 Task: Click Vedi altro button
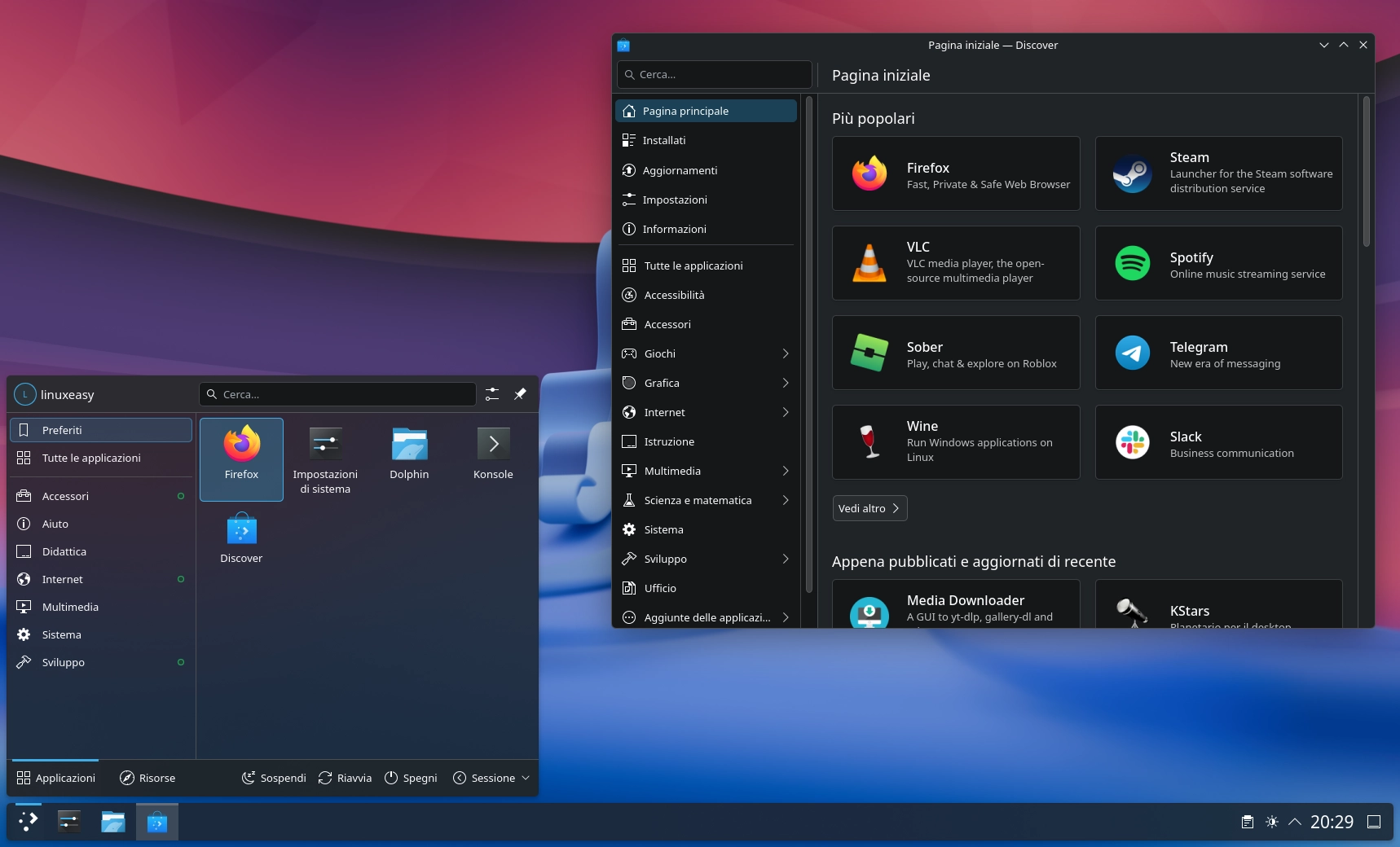point(869,508)
